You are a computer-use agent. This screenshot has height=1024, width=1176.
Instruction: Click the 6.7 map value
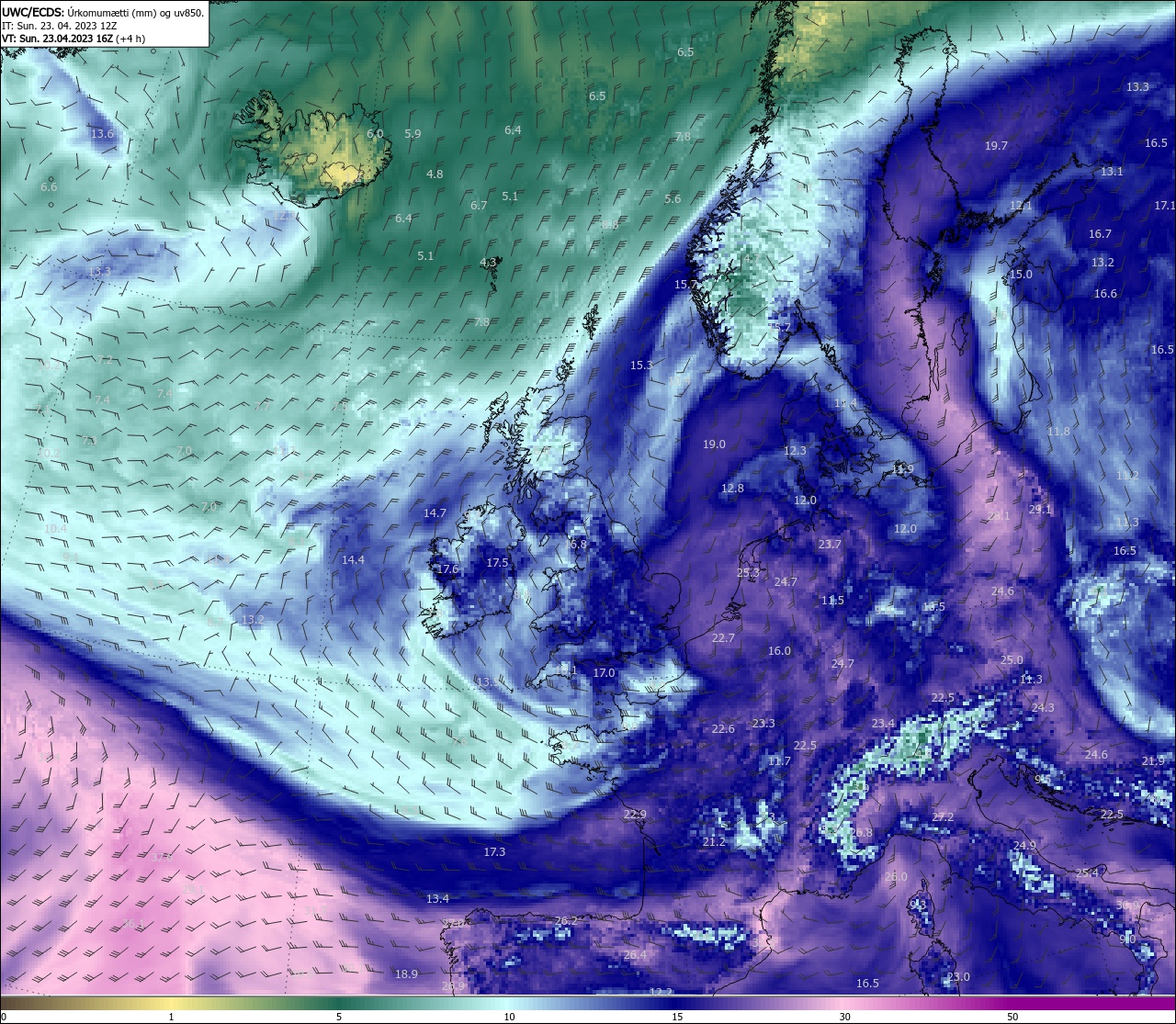click(479, 206)
